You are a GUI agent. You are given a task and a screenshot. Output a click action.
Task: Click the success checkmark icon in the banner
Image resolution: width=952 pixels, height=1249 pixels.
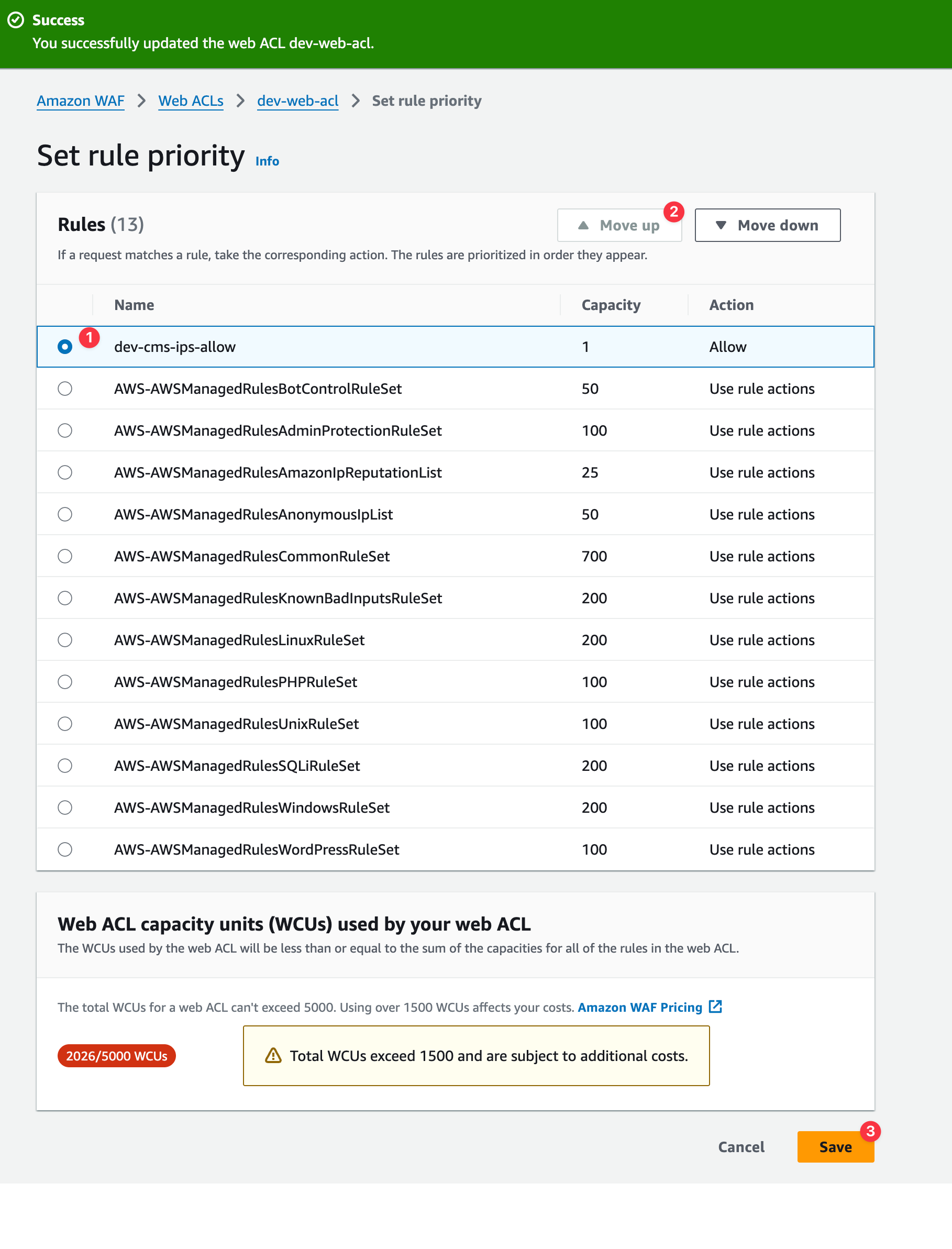pos(16,20)
